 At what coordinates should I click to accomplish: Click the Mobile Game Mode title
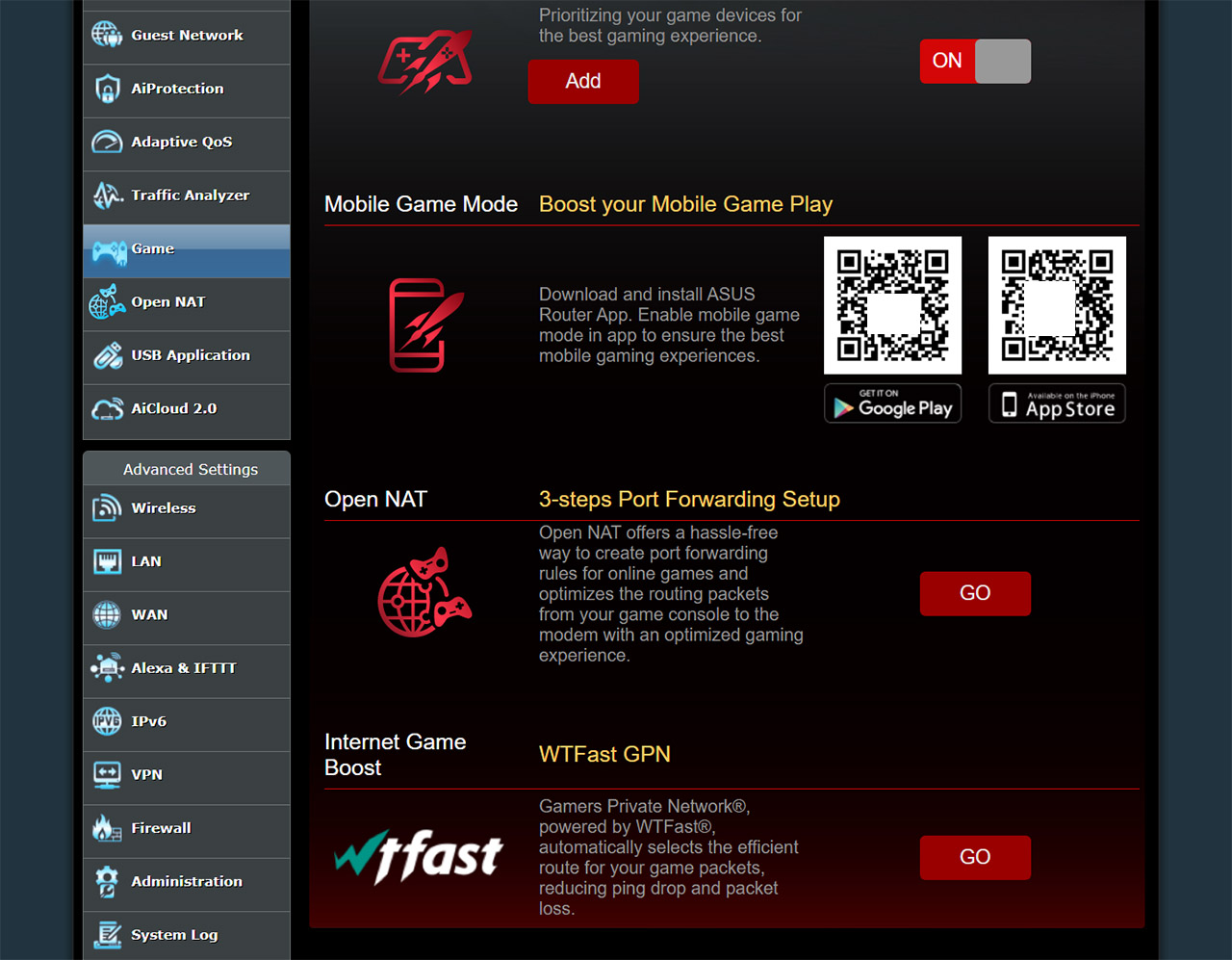coord(421,204)
